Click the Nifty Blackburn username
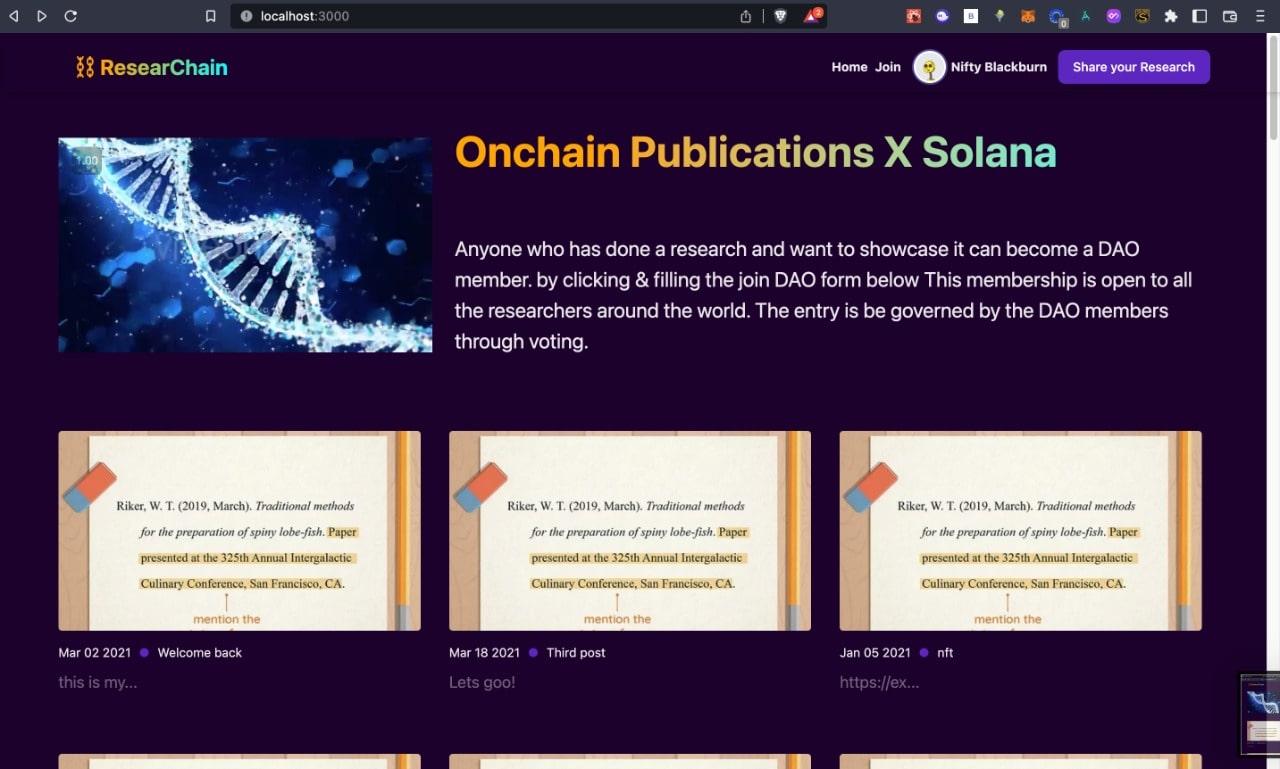This screenshot has width=1280, height=769. [x=999, y=67]
